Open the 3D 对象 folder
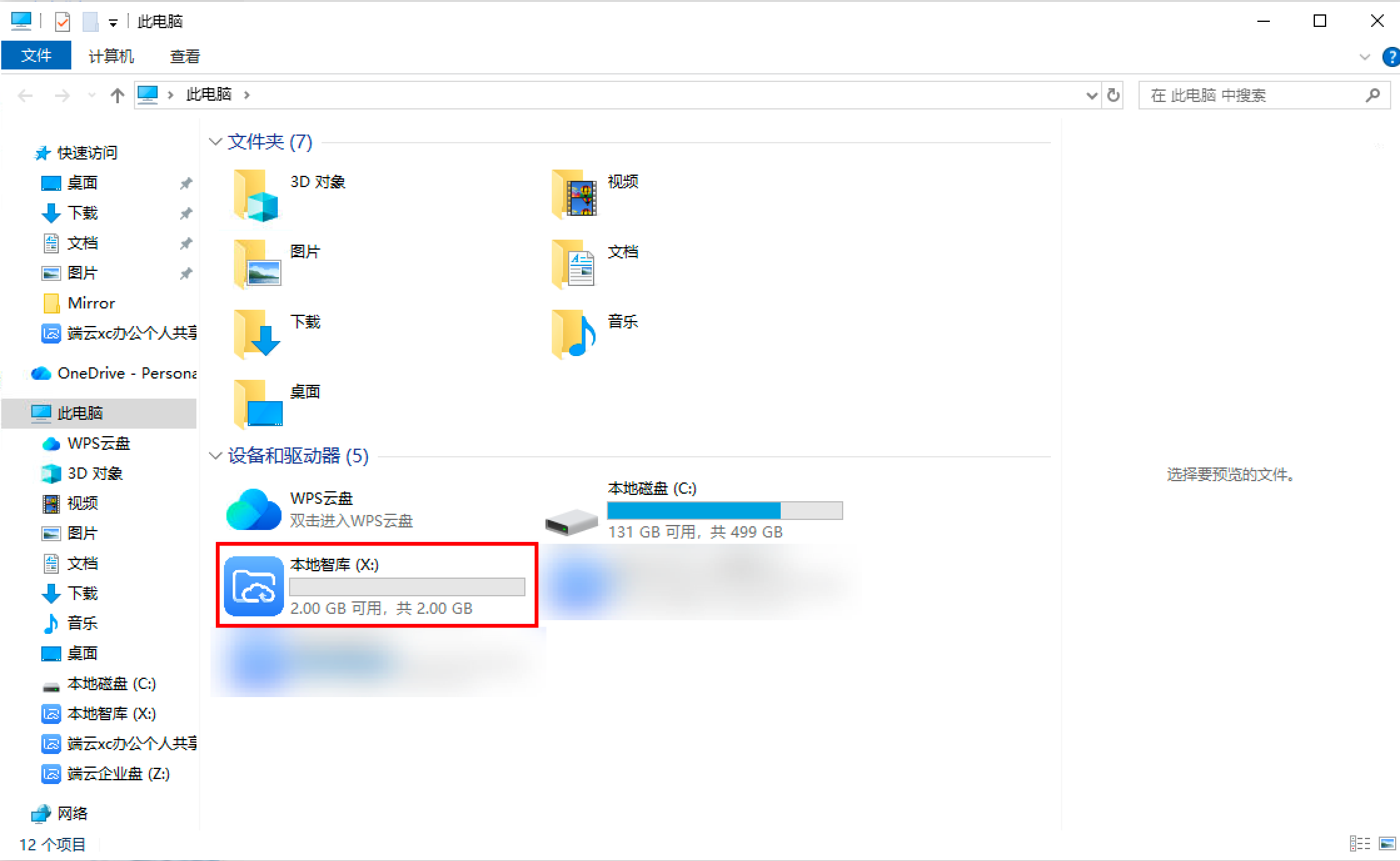 pyautogui.click(x=256, y=195)
